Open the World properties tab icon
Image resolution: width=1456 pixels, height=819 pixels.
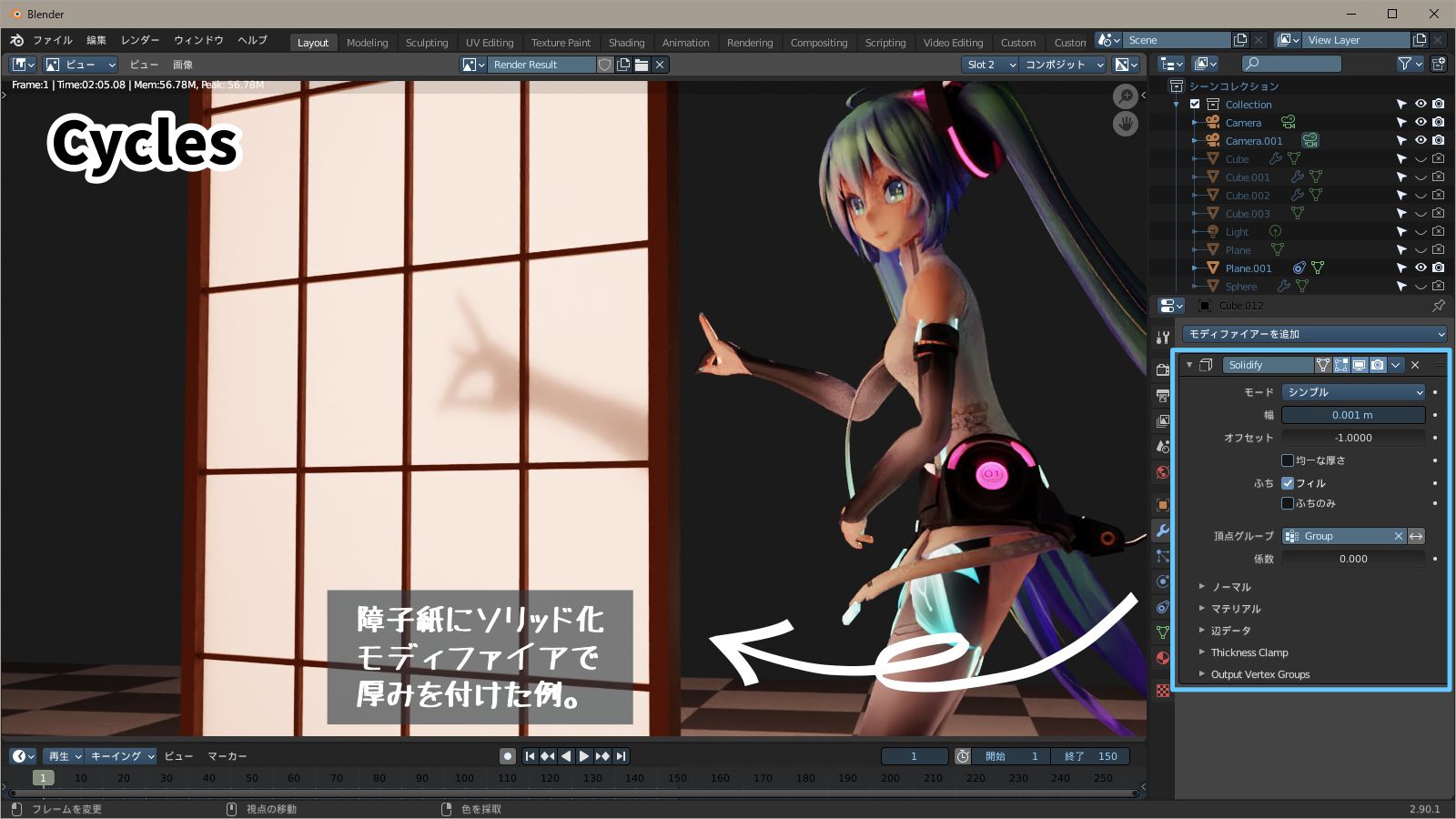click(1162, 471)
